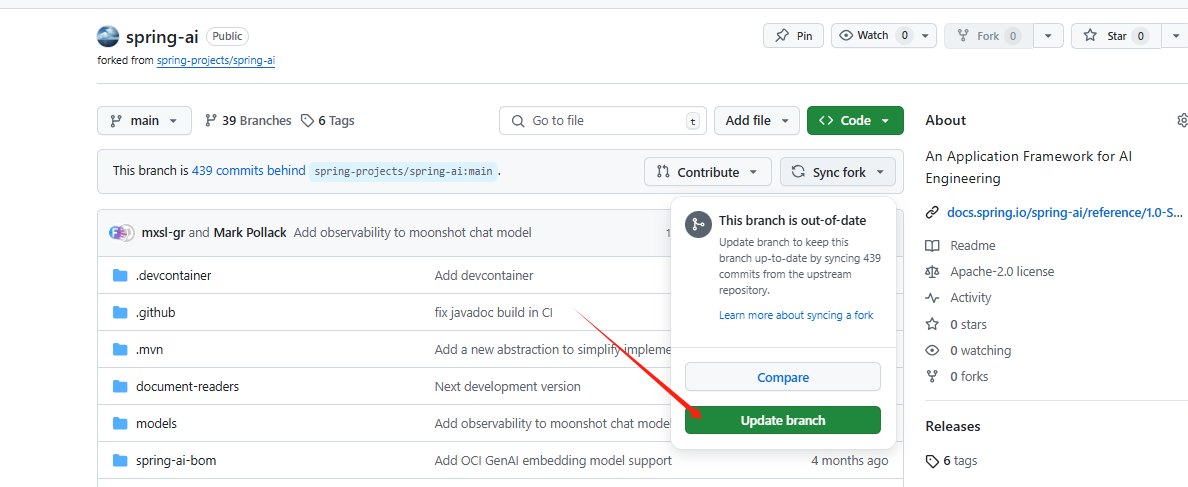Open upstream spring-projects/spring-ai link
The height and width of the screenshot is (487, 1188).
(x=216, y=61)
